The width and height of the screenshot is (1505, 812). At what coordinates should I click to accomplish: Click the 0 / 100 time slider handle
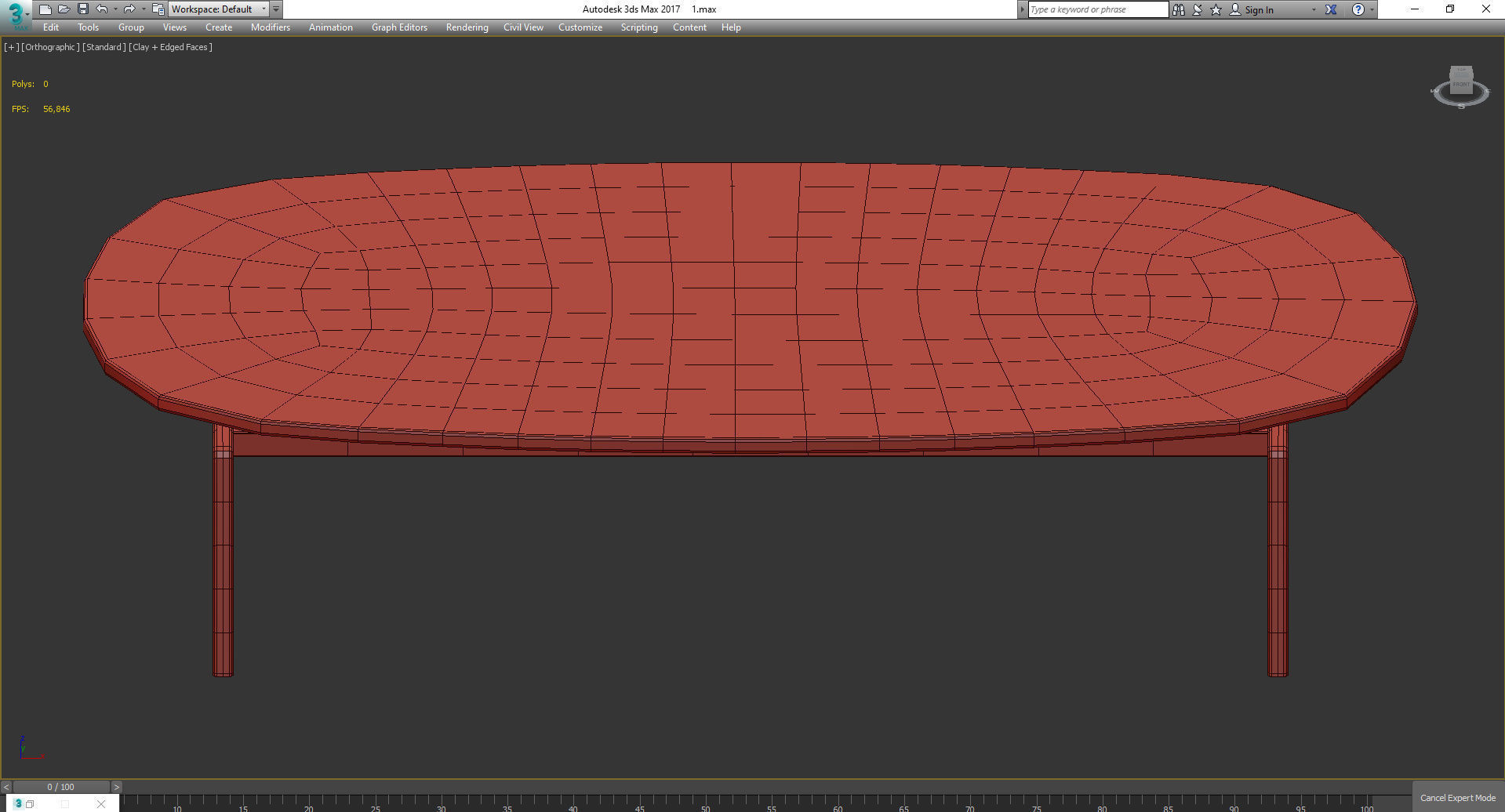tap(61, 787)
